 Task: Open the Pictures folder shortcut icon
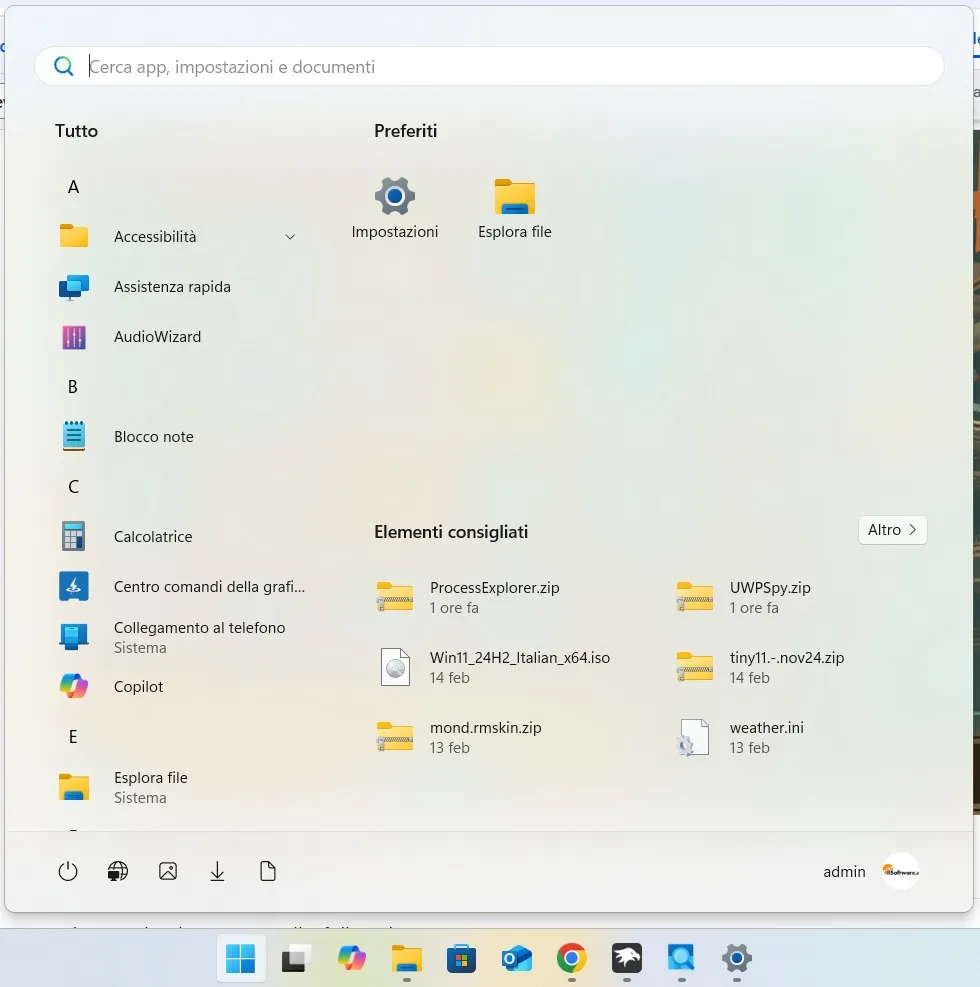[x=168, y=872]
